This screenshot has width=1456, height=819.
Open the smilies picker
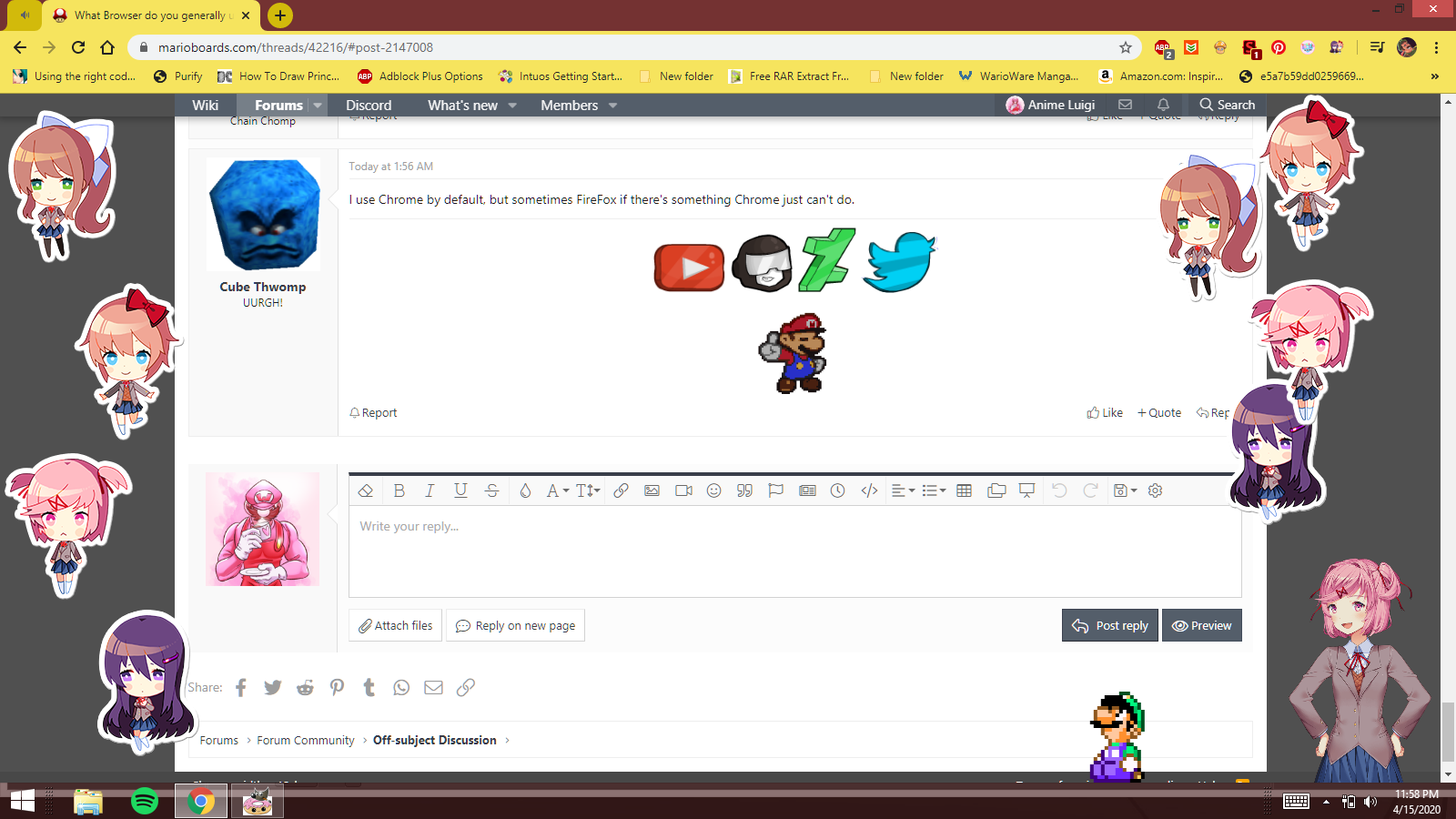(x=714, y=490)
